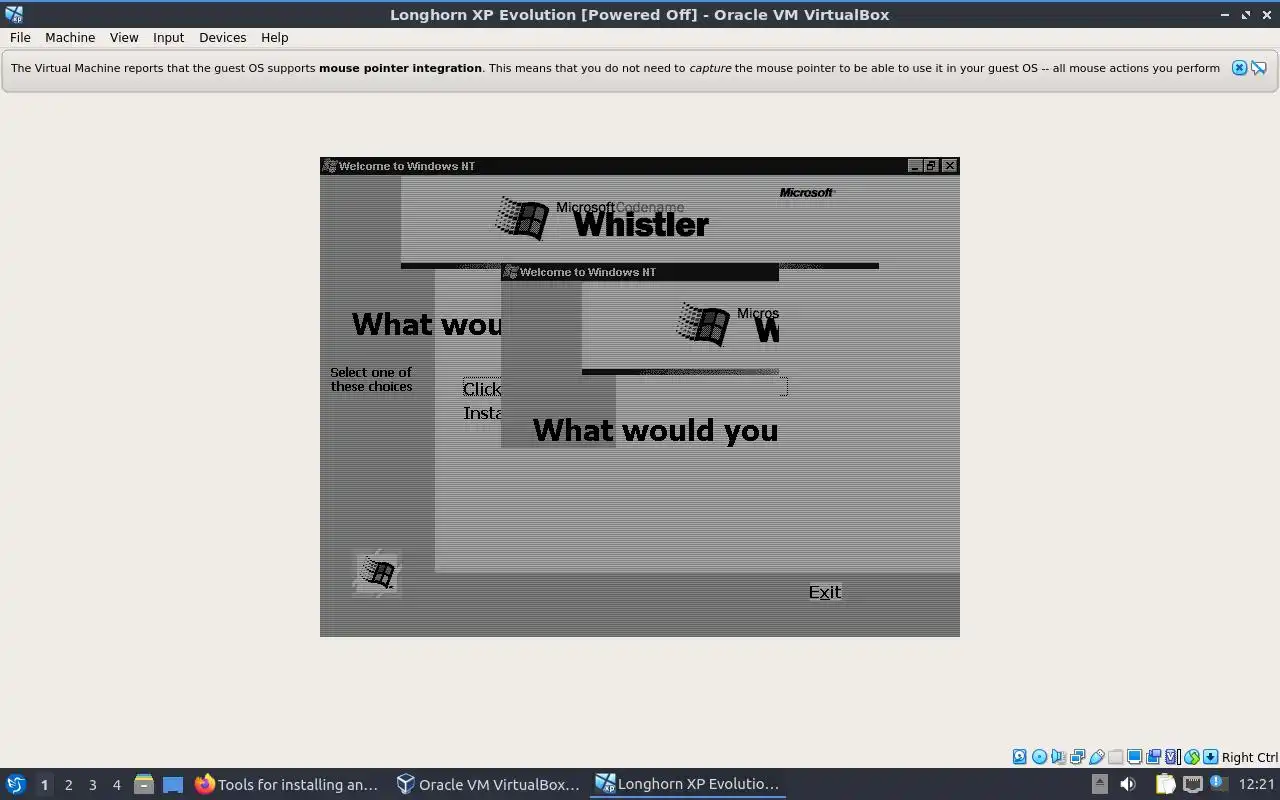Screen dimensions: 1280x800
Task: Click network adapters status icon
Action: click(1077, 757)
